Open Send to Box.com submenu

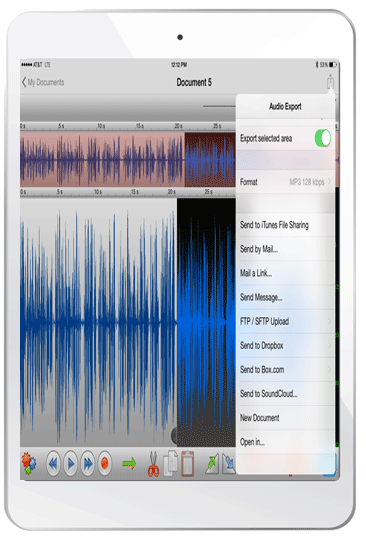pyautogui.click(x=285, y=370)
